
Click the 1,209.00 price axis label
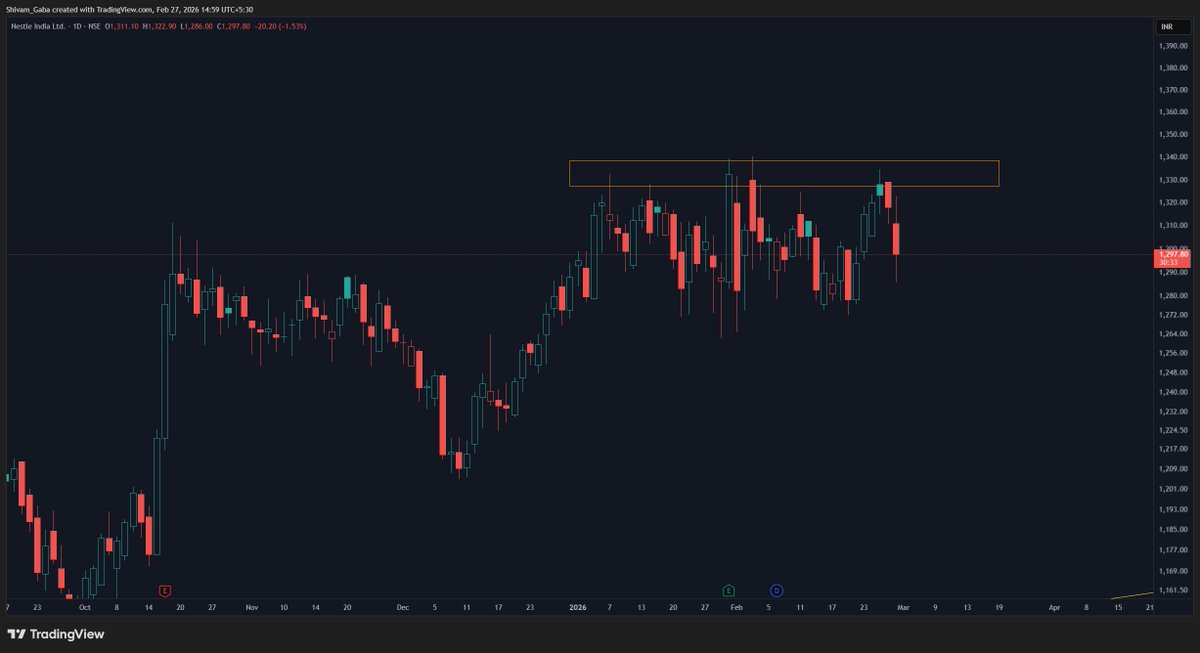1171,469
